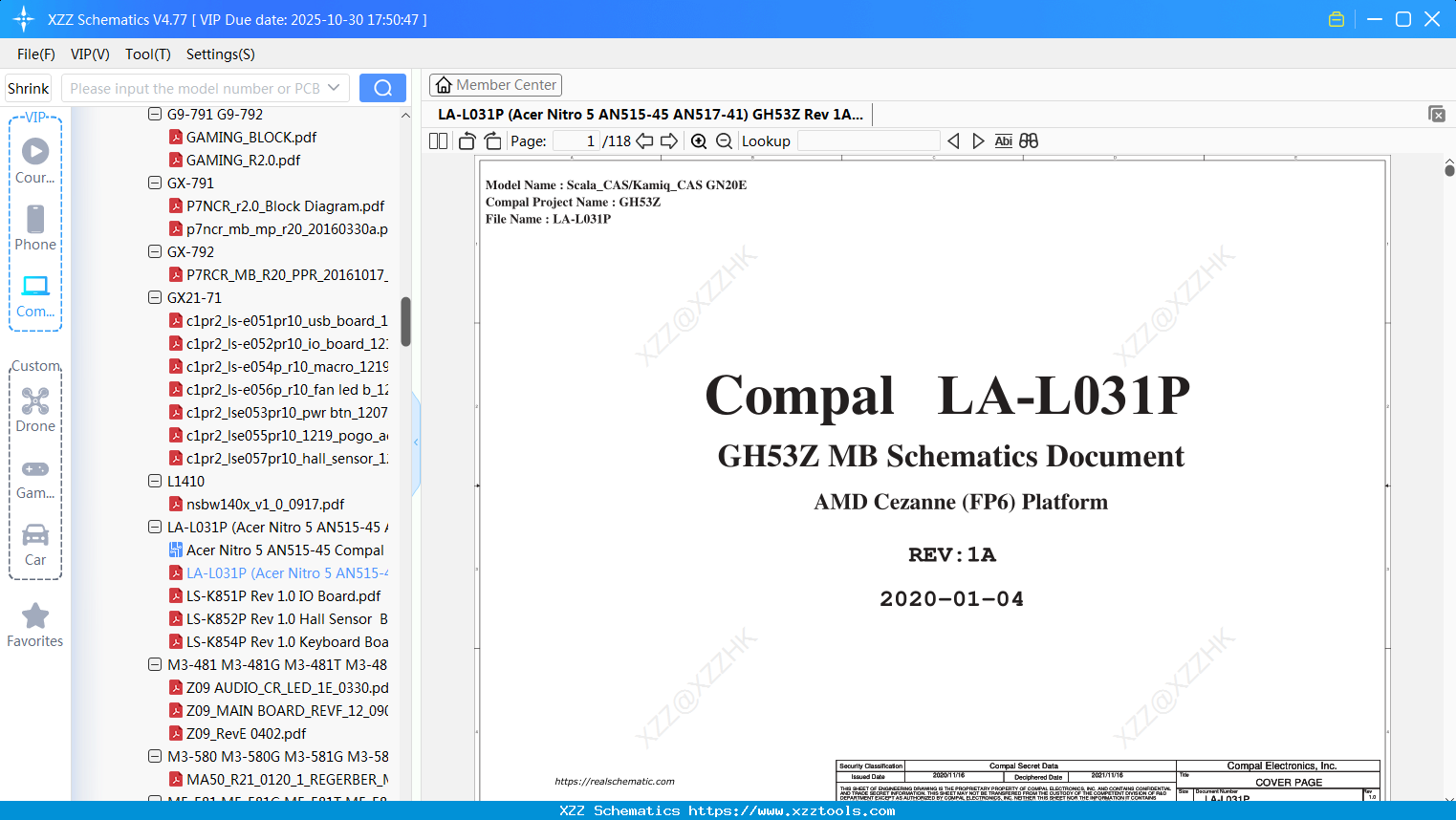1456x820 pixels.
Task: Open the File(F) menu
Action: pyautogui.click(x=36, y=54)
